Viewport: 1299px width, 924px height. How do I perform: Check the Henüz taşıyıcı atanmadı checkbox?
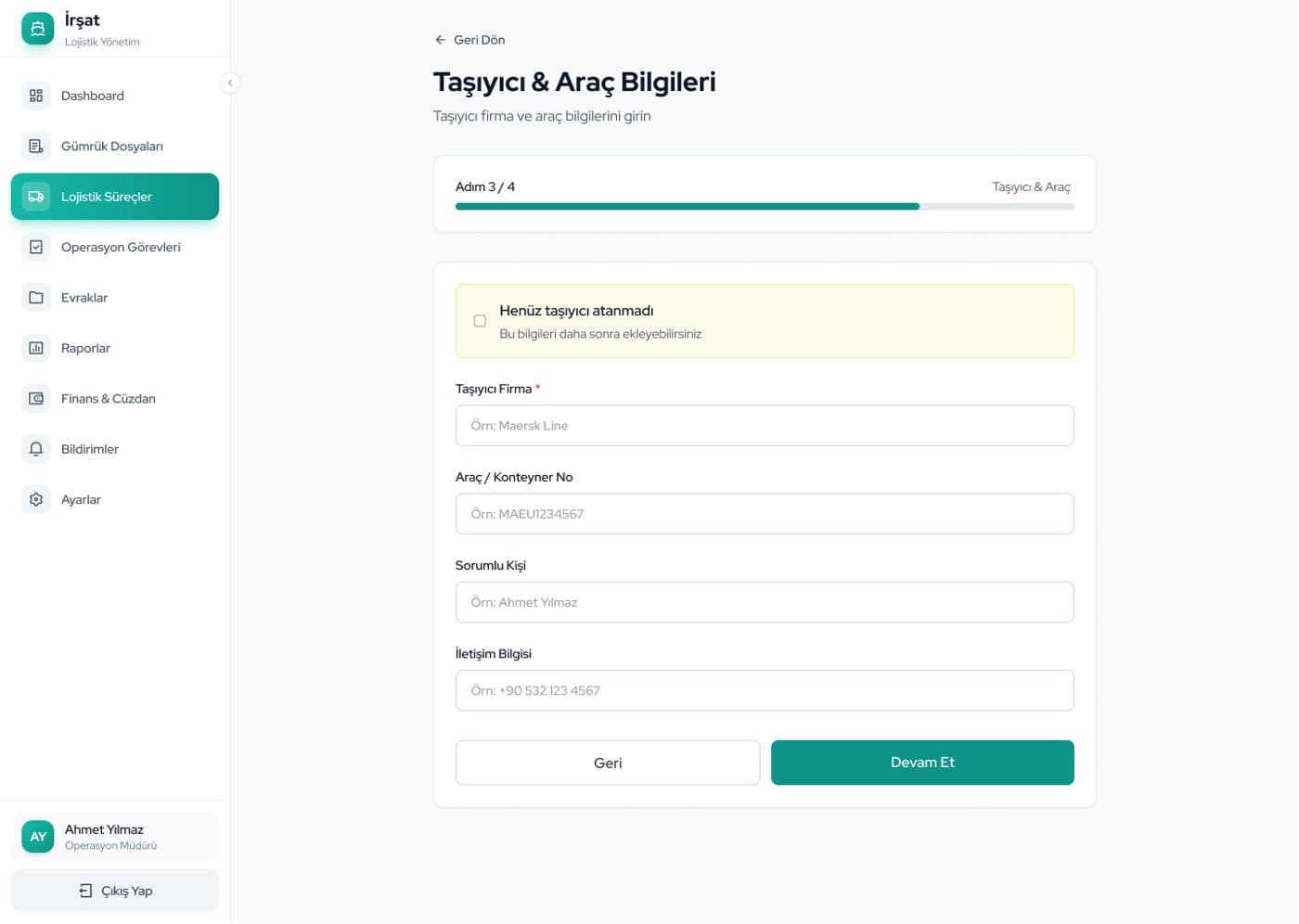[x=480, y=321]
